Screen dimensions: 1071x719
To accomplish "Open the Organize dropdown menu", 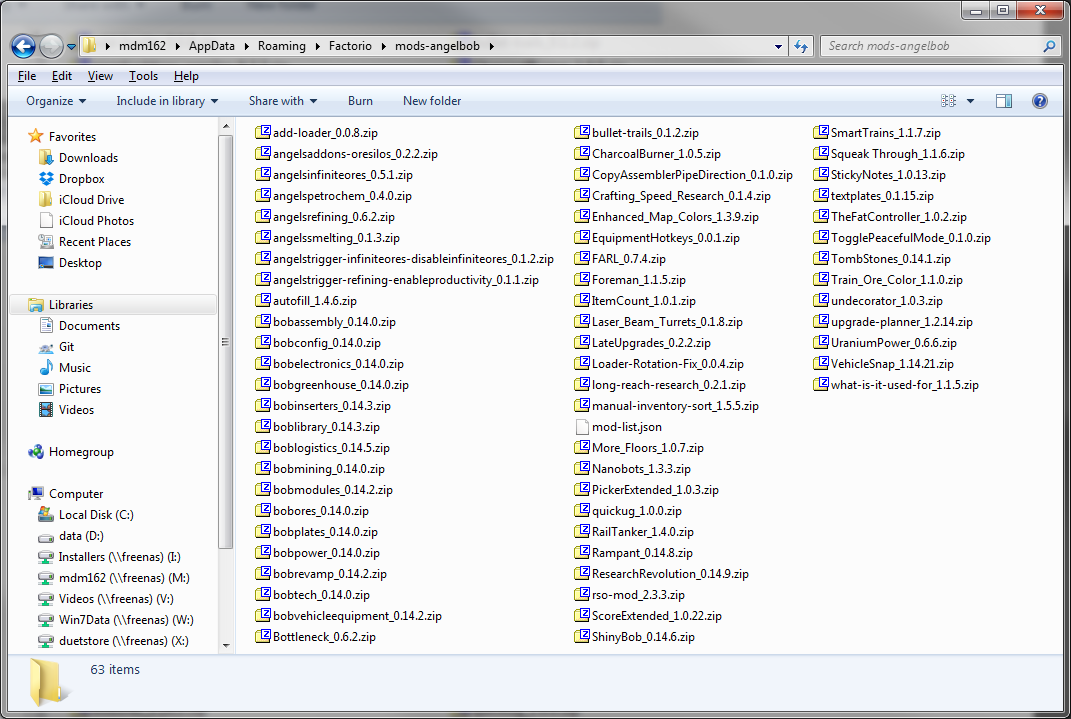I will pyautogui.click(x=56, y=101).
